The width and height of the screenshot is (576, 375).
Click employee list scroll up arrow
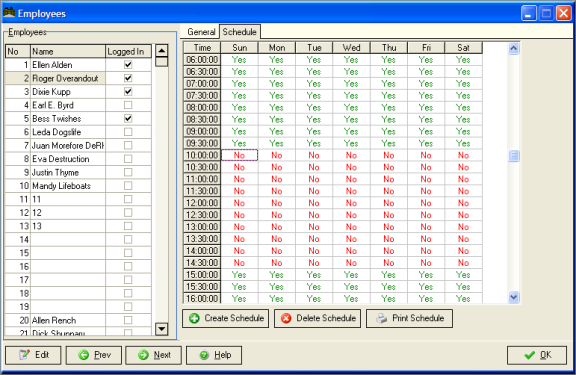click(162, 50)
